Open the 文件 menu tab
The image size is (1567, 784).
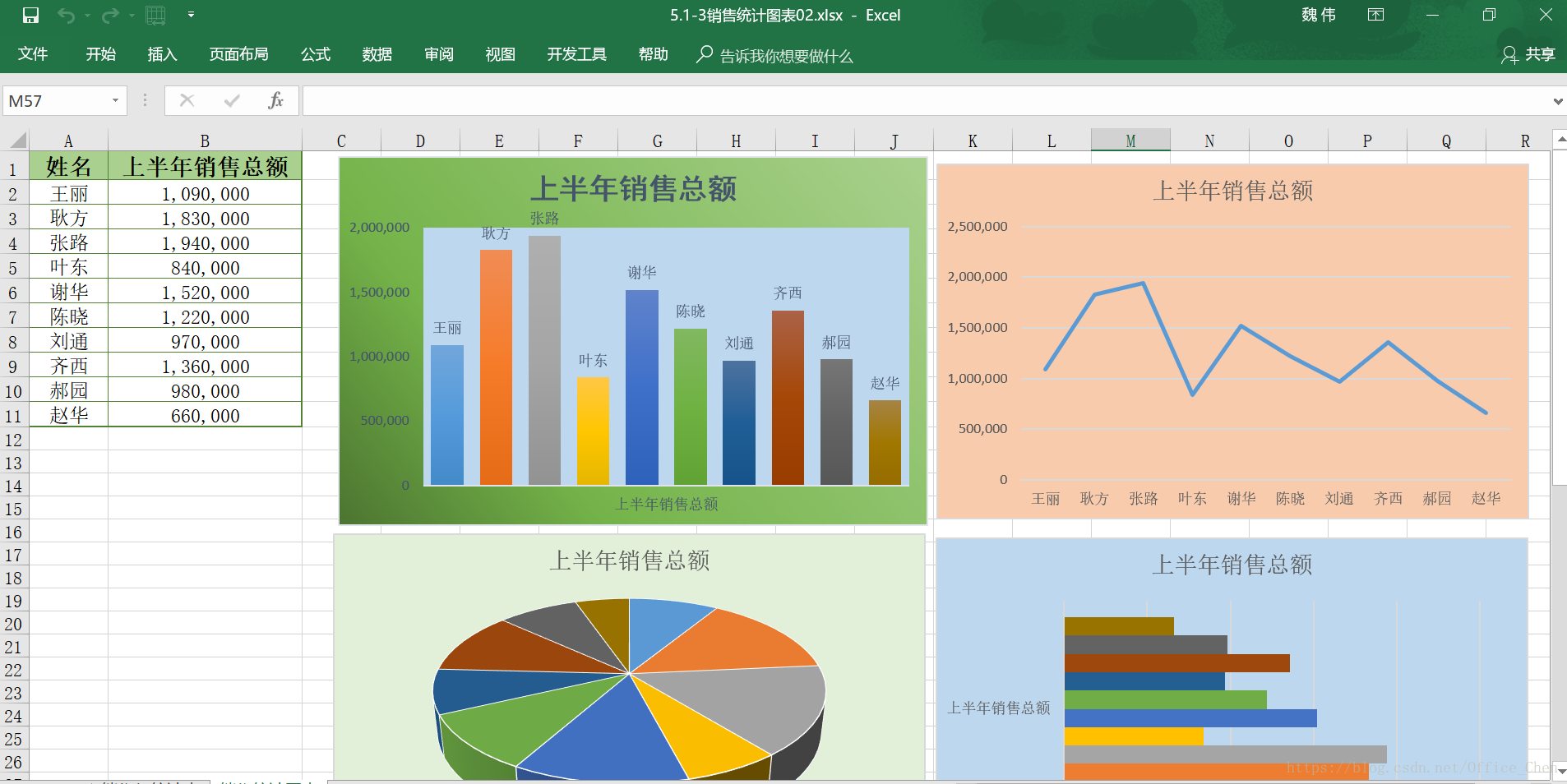pyautogui.click(x=33, y=54)
